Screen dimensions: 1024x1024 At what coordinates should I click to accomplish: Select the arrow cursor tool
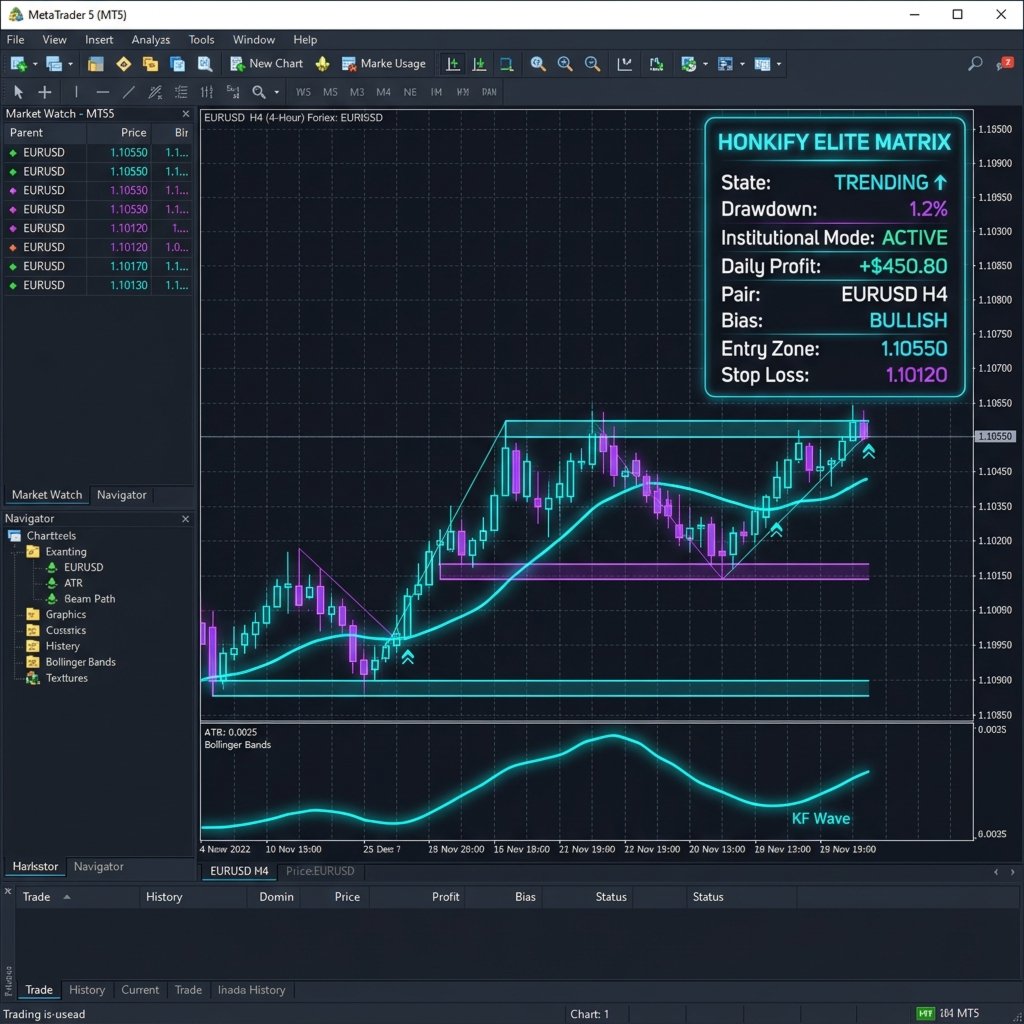(x=18, y=92)
